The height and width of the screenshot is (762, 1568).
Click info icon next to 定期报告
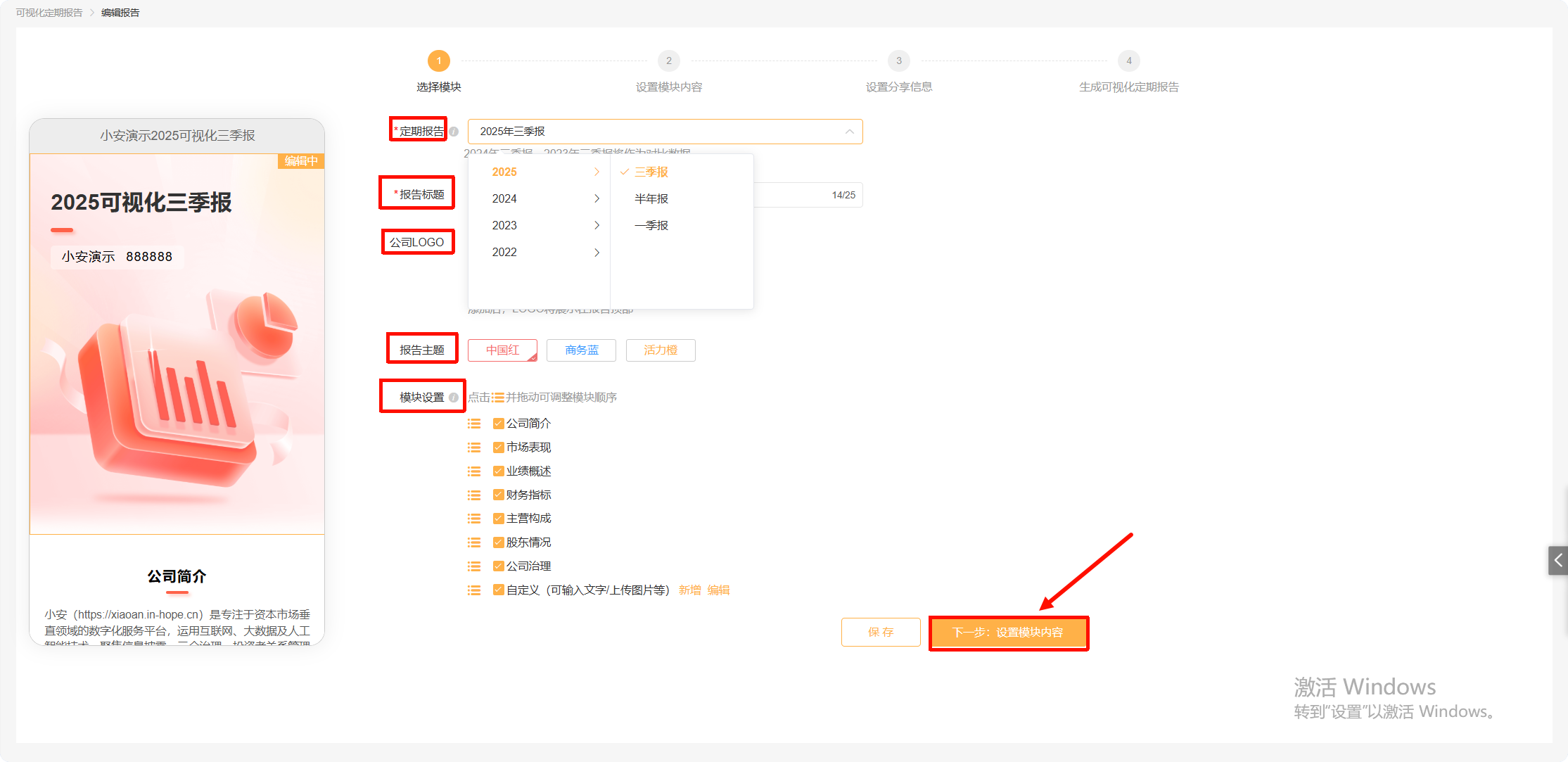(x=454, y=132)
